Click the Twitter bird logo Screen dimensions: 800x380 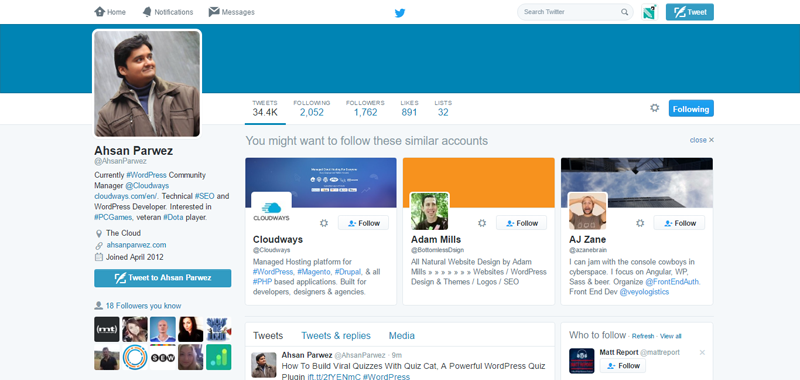point(400,13)
